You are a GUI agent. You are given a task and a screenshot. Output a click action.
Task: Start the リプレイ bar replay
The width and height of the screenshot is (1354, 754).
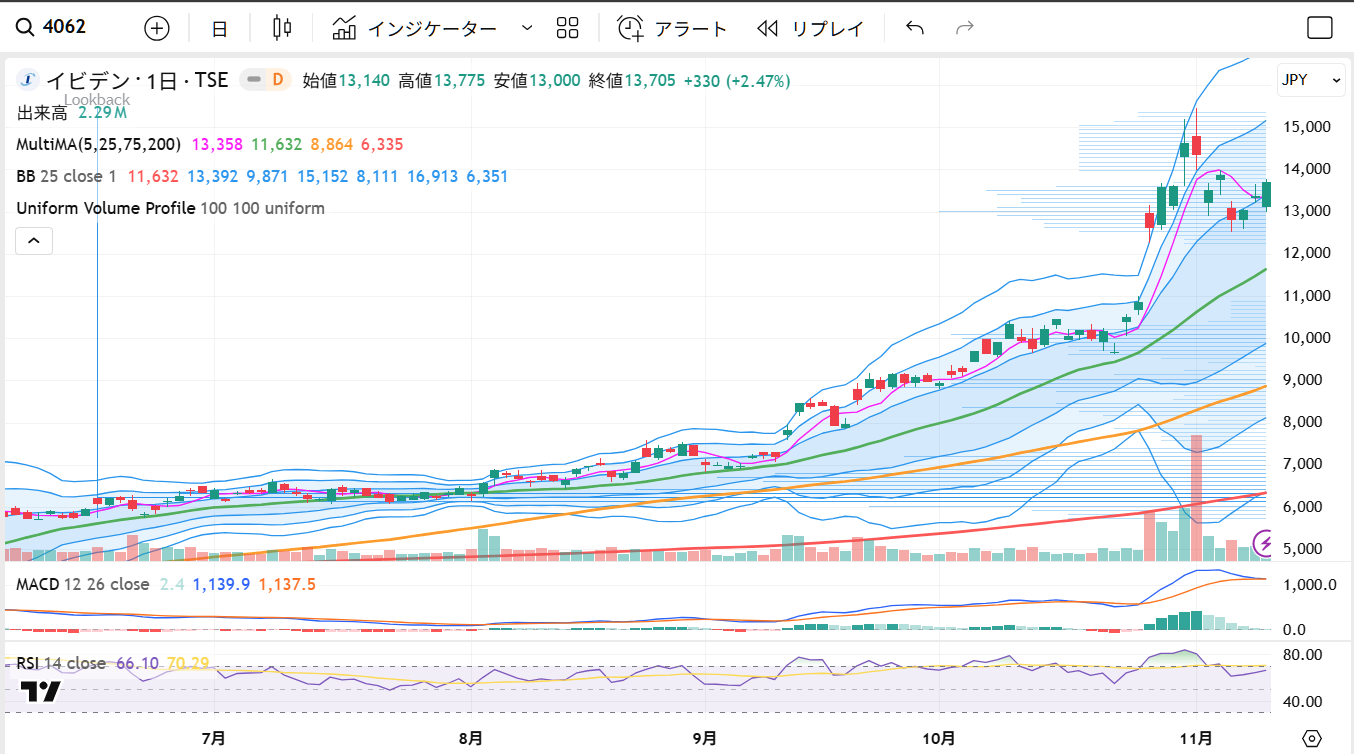point(810,28)
